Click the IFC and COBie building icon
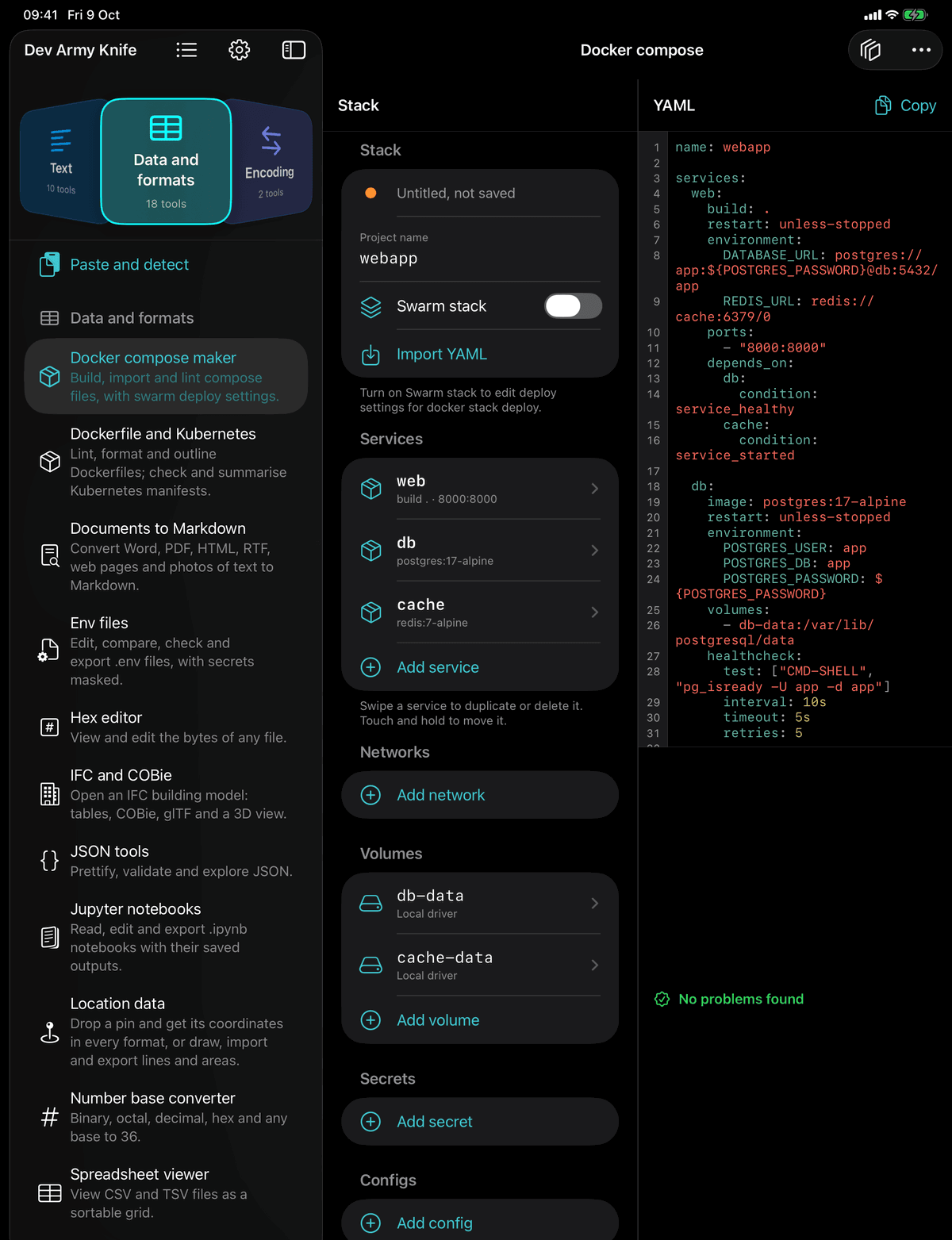952x1240 pixels. [49, 794]
